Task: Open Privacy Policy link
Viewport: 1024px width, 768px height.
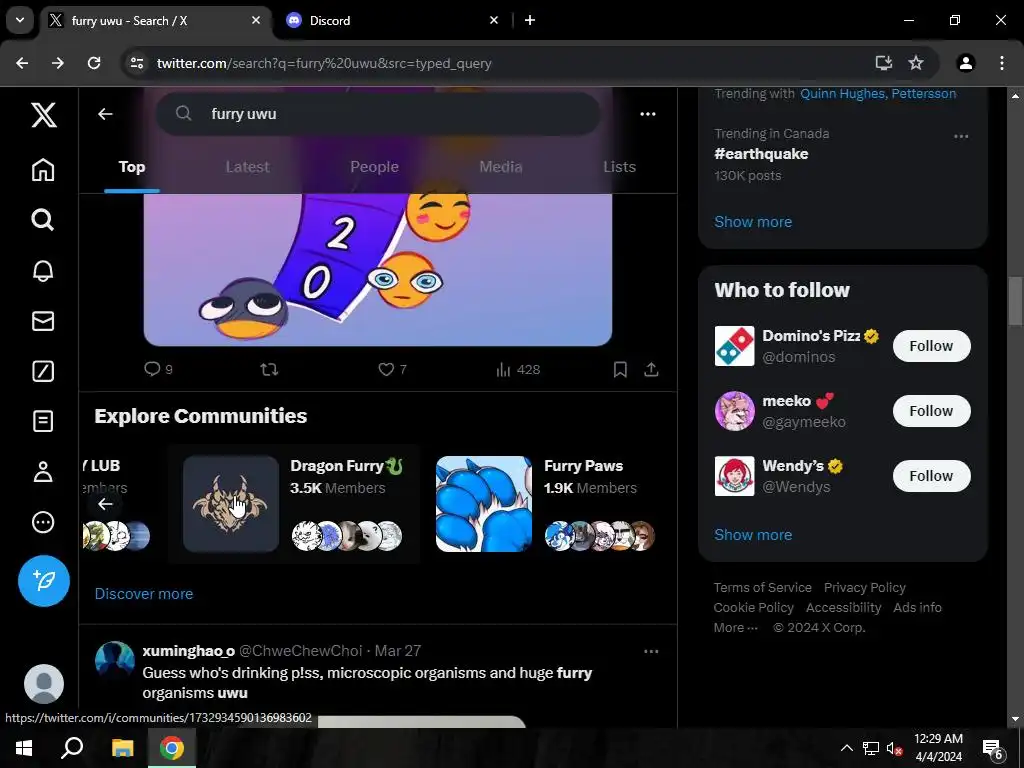Action: (865, 587)
